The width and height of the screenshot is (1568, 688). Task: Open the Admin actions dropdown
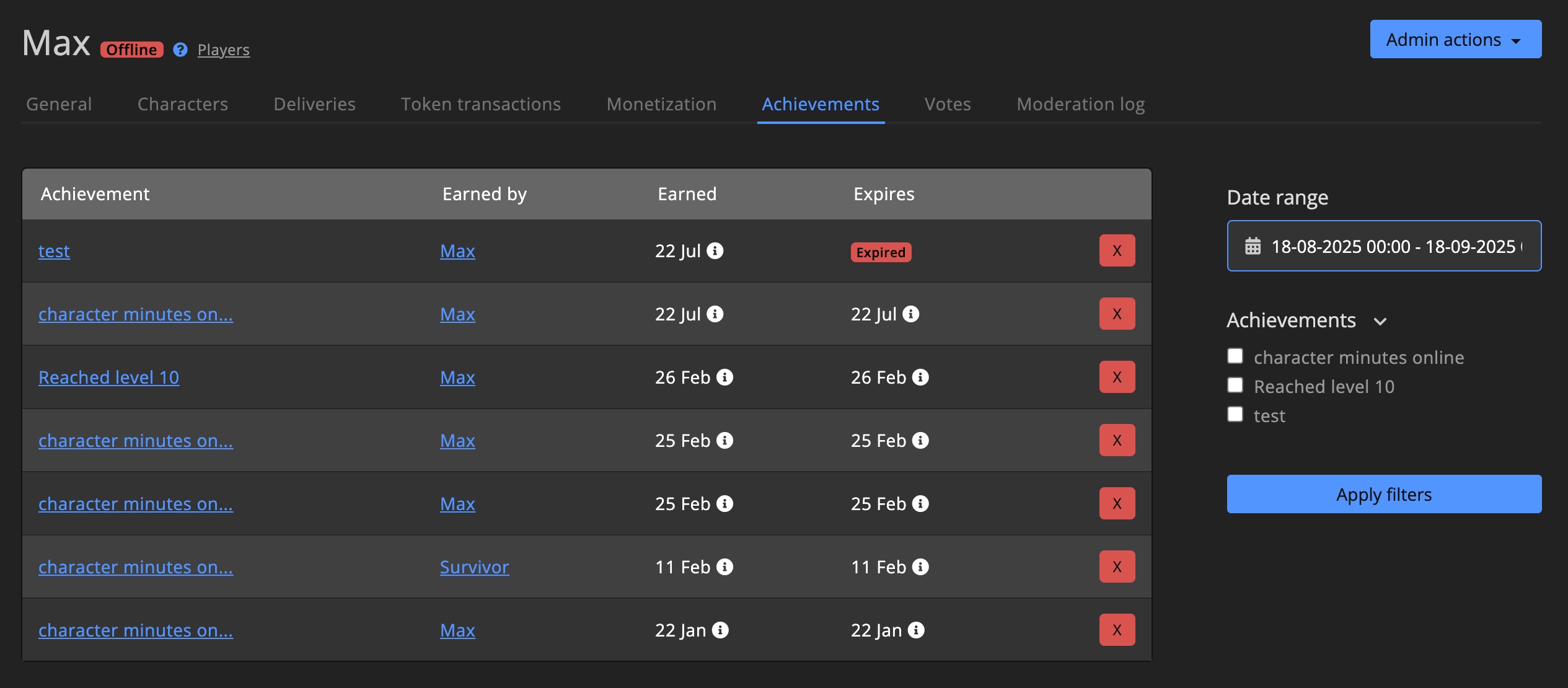[1455, 39]
